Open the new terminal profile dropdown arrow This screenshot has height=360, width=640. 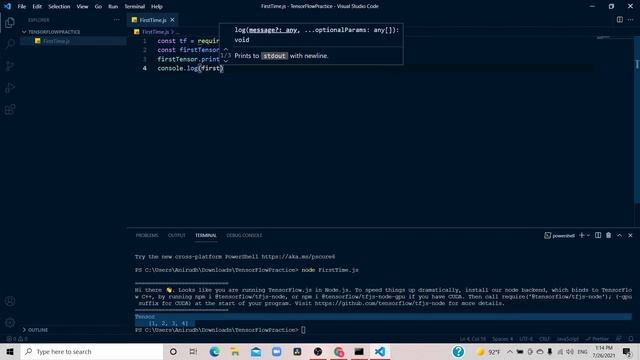pos(588,235)
